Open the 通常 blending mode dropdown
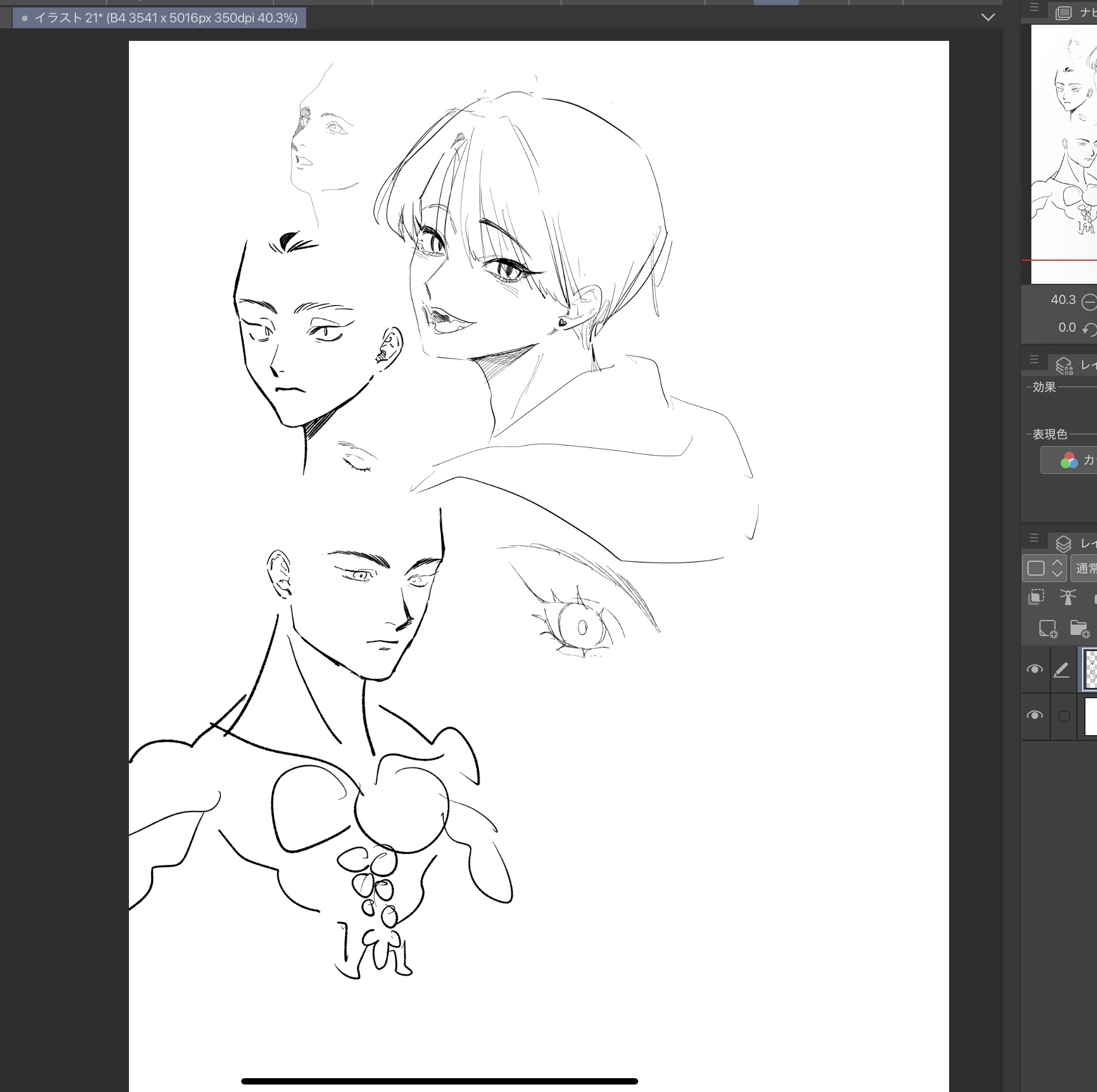This screenshot has height=1092, width=1097. coord(1084,568)
